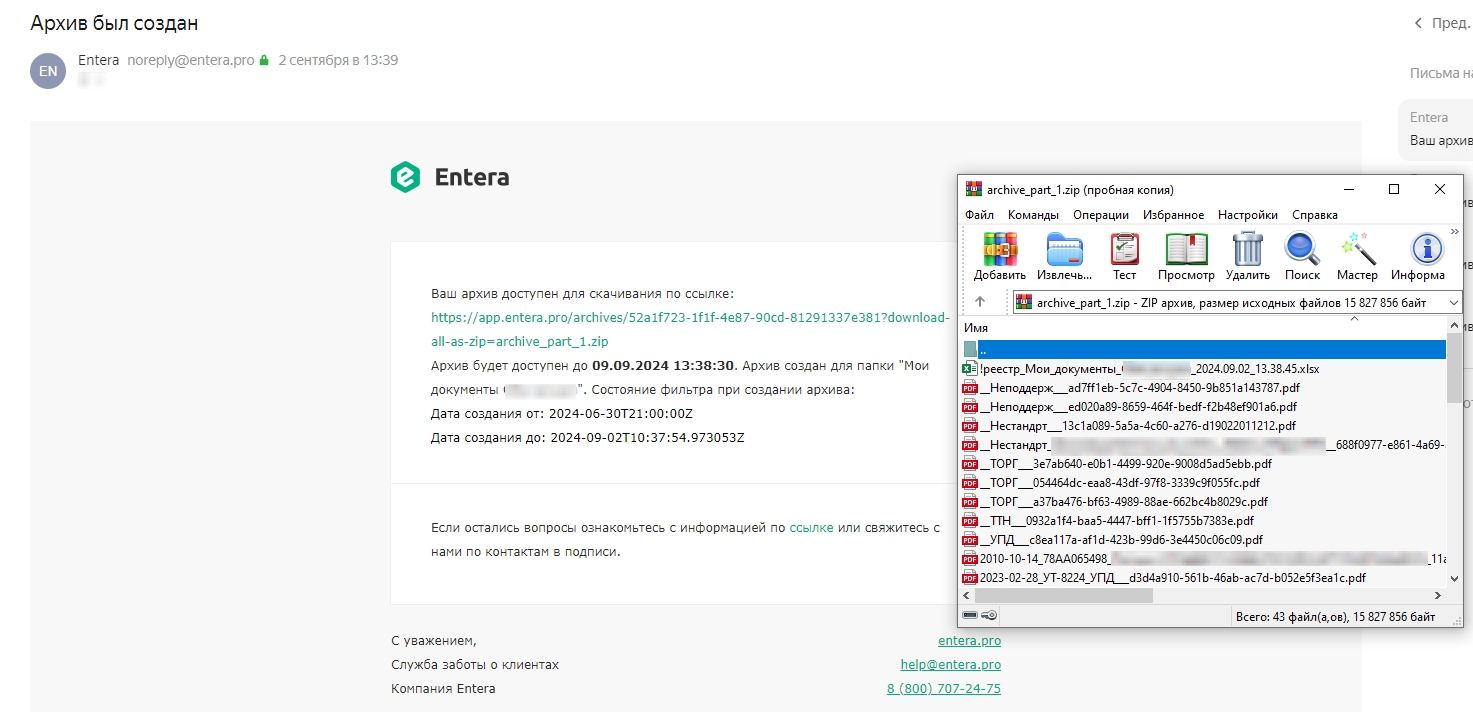Open the Избранное menu

click(1173, 215)
